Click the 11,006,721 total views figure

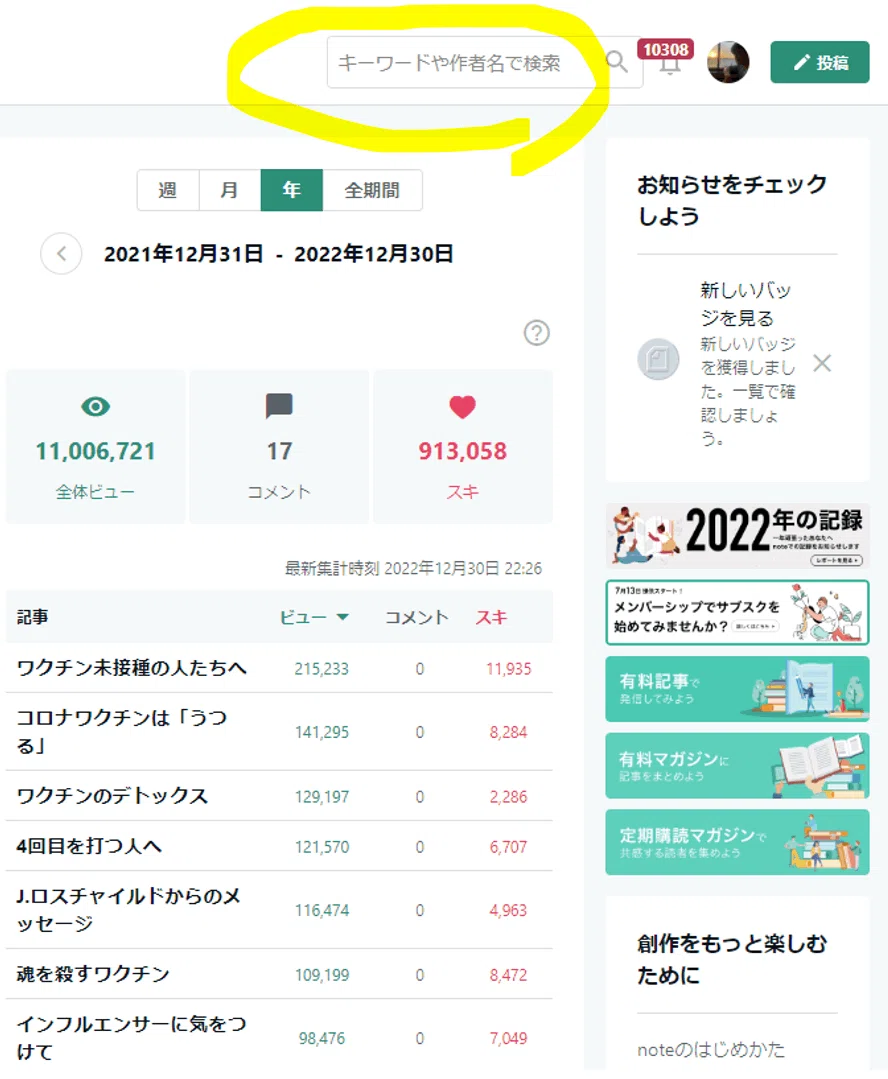[x=96, y=451]
